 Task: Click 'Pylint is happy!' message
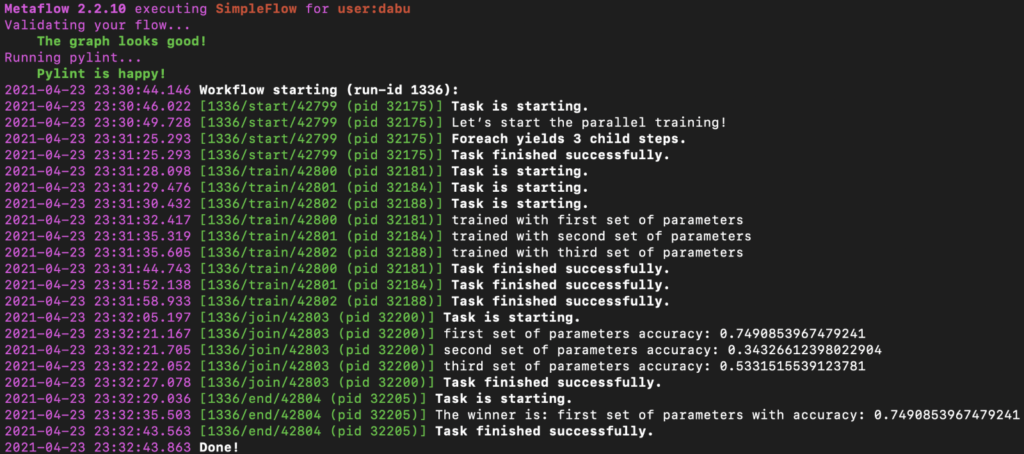[x=101, y=74]
